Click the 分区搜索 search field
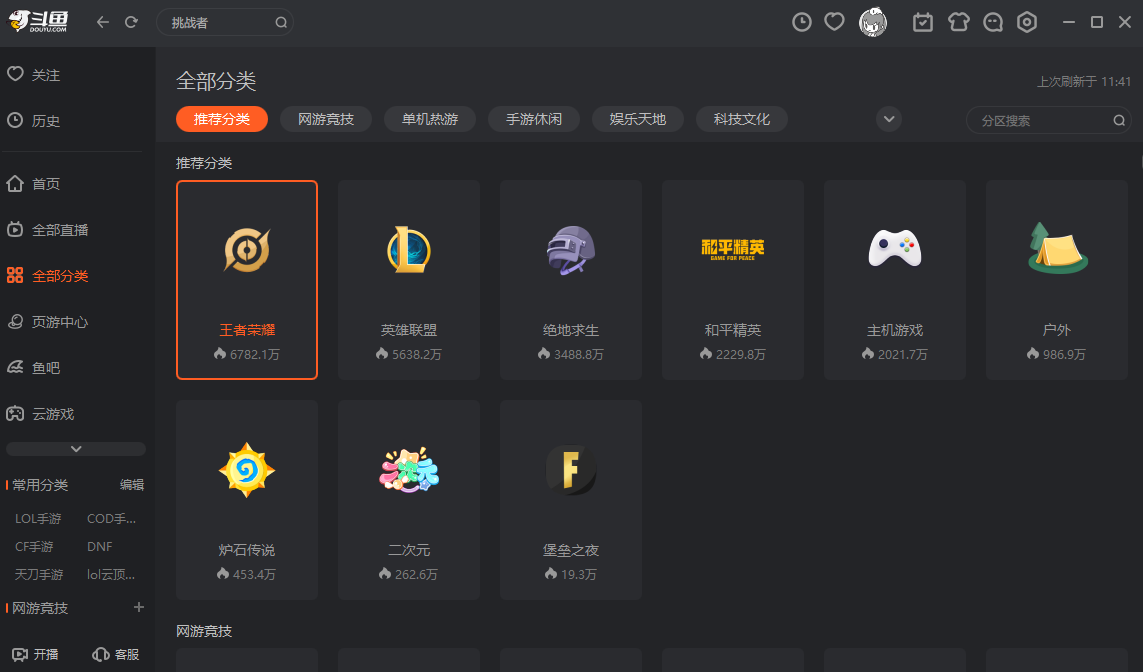The height and width of the screenshot is (672, 1143). [1040, 119]
